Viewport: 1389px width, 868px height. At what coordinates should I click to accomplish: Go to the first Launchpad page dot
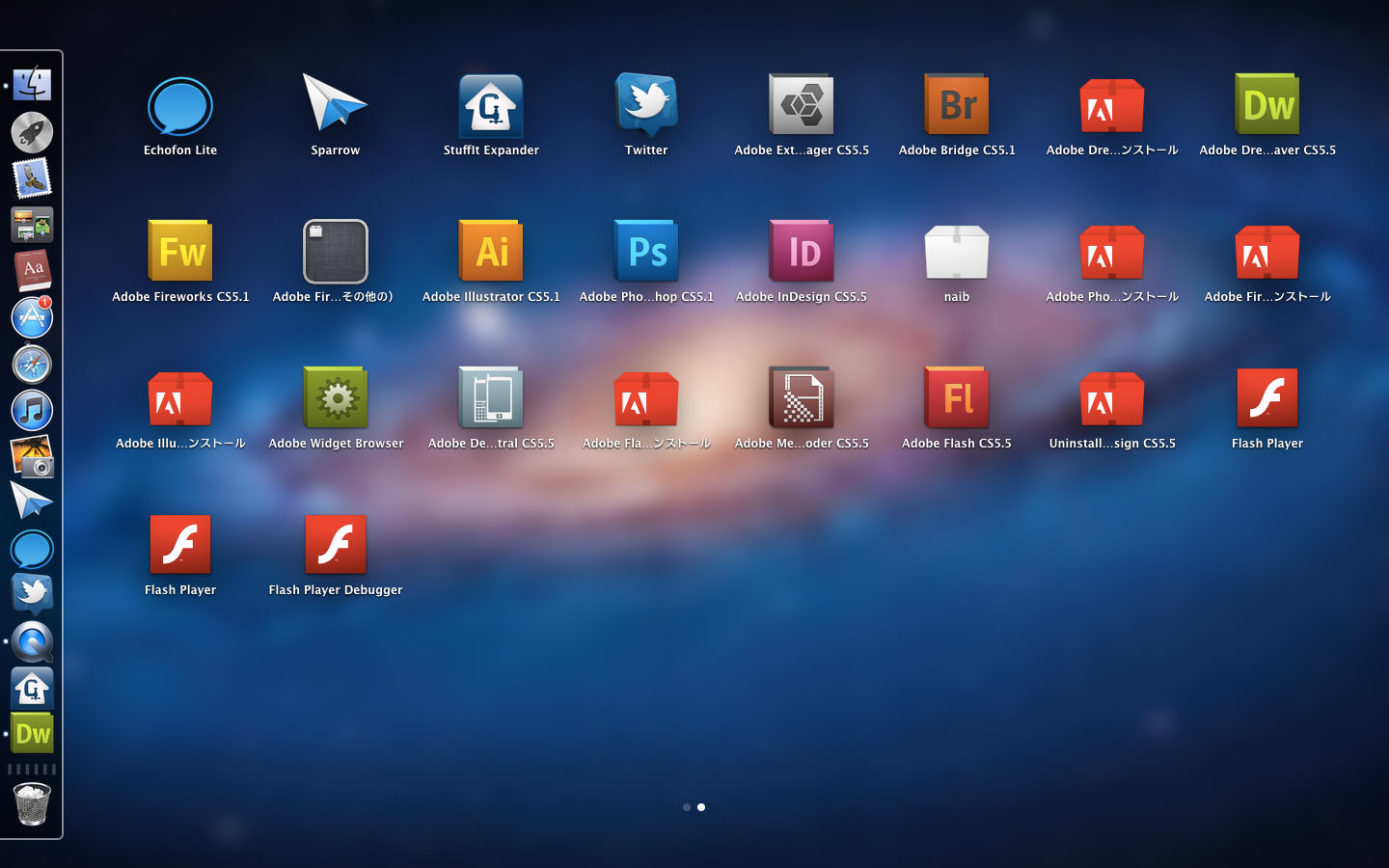tap(687, 807)
